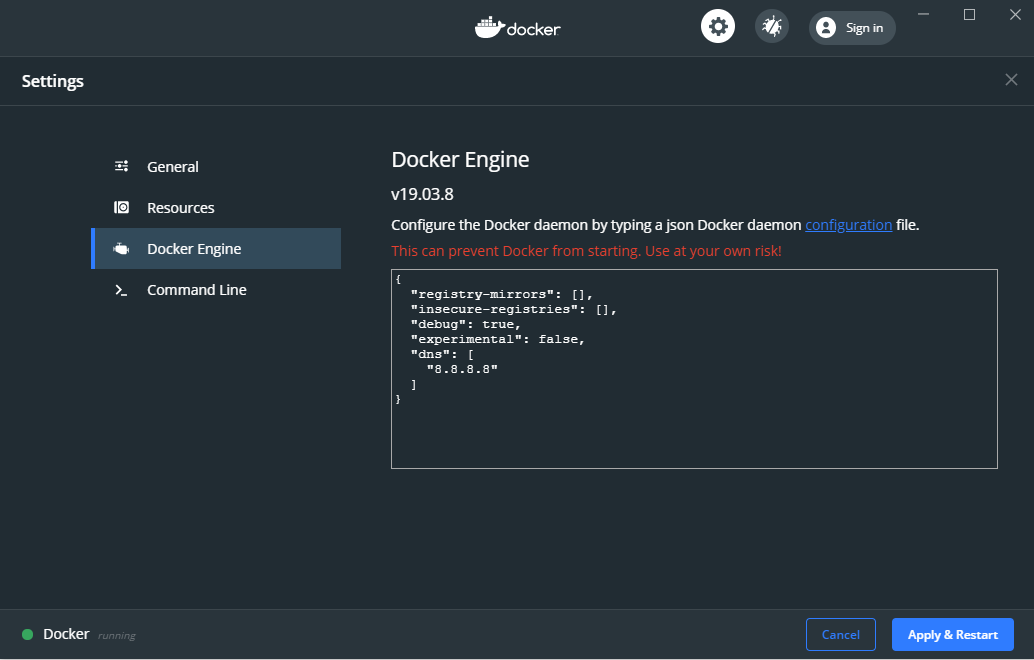Open the daemon configuration hyperlink

(848, 225)
